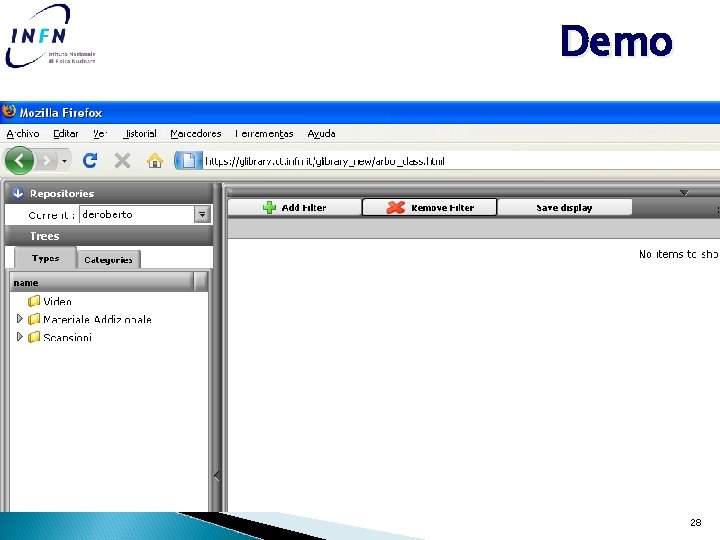The width and height of the screenshot is (720, 540).
Task: Collapse the left panel with splitter arrow
Action: point(217,476)
